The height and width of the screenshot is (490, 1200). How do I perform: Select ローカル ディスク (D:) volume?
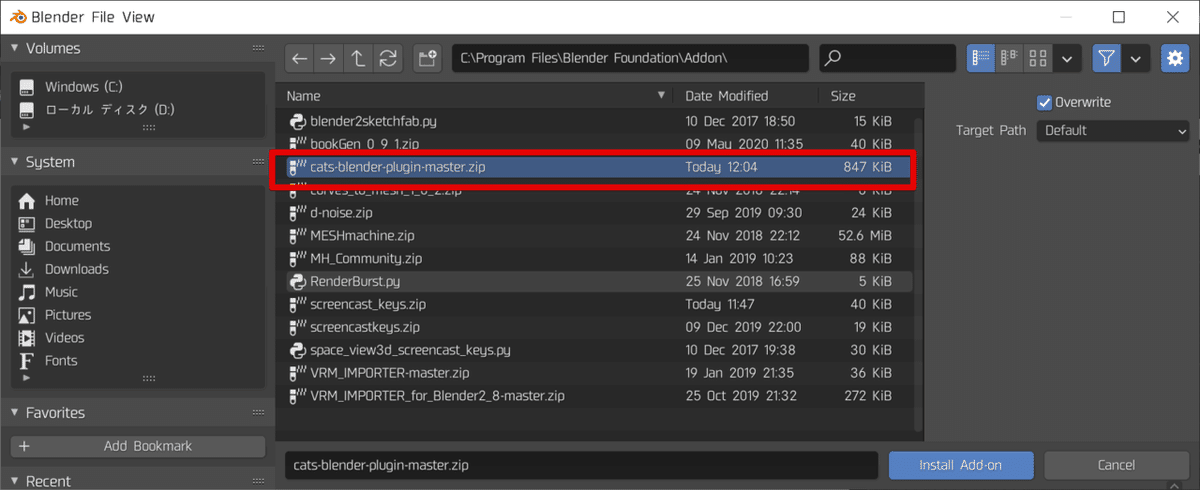137,109
